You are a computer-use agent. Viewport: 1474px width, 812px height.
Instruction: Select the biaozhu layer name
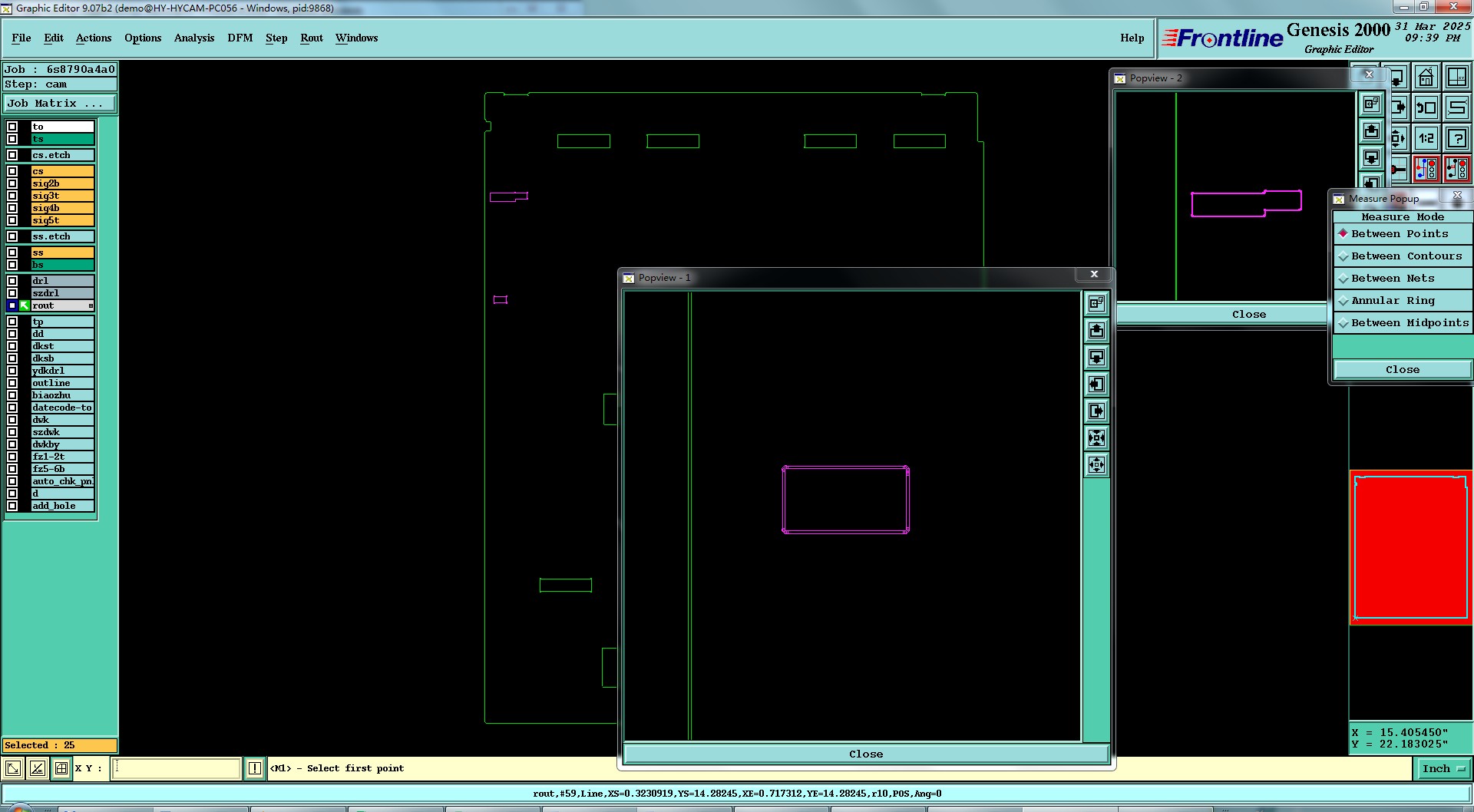(62, 395)
